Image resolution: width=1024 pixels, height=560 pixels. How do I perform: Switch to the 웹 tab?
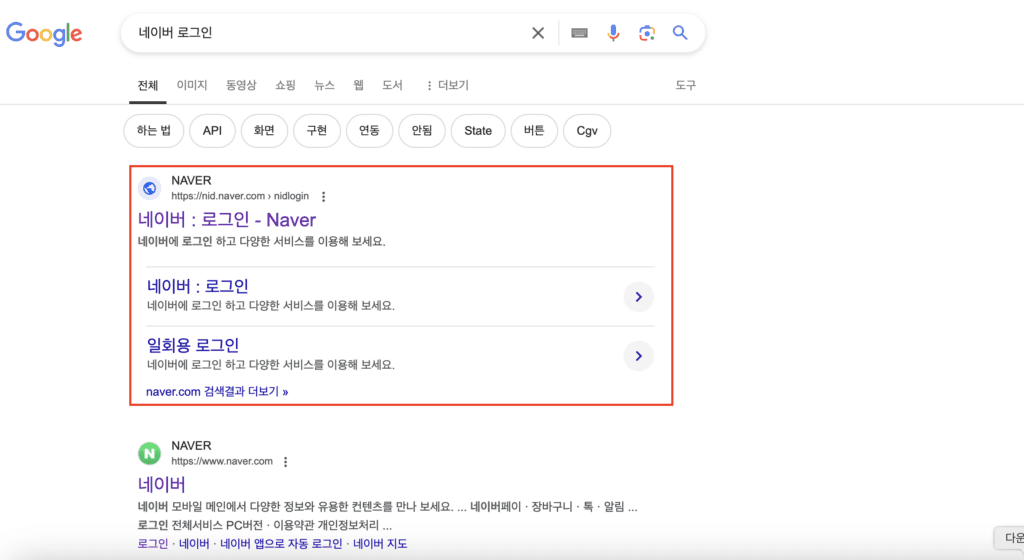point(359,86)
